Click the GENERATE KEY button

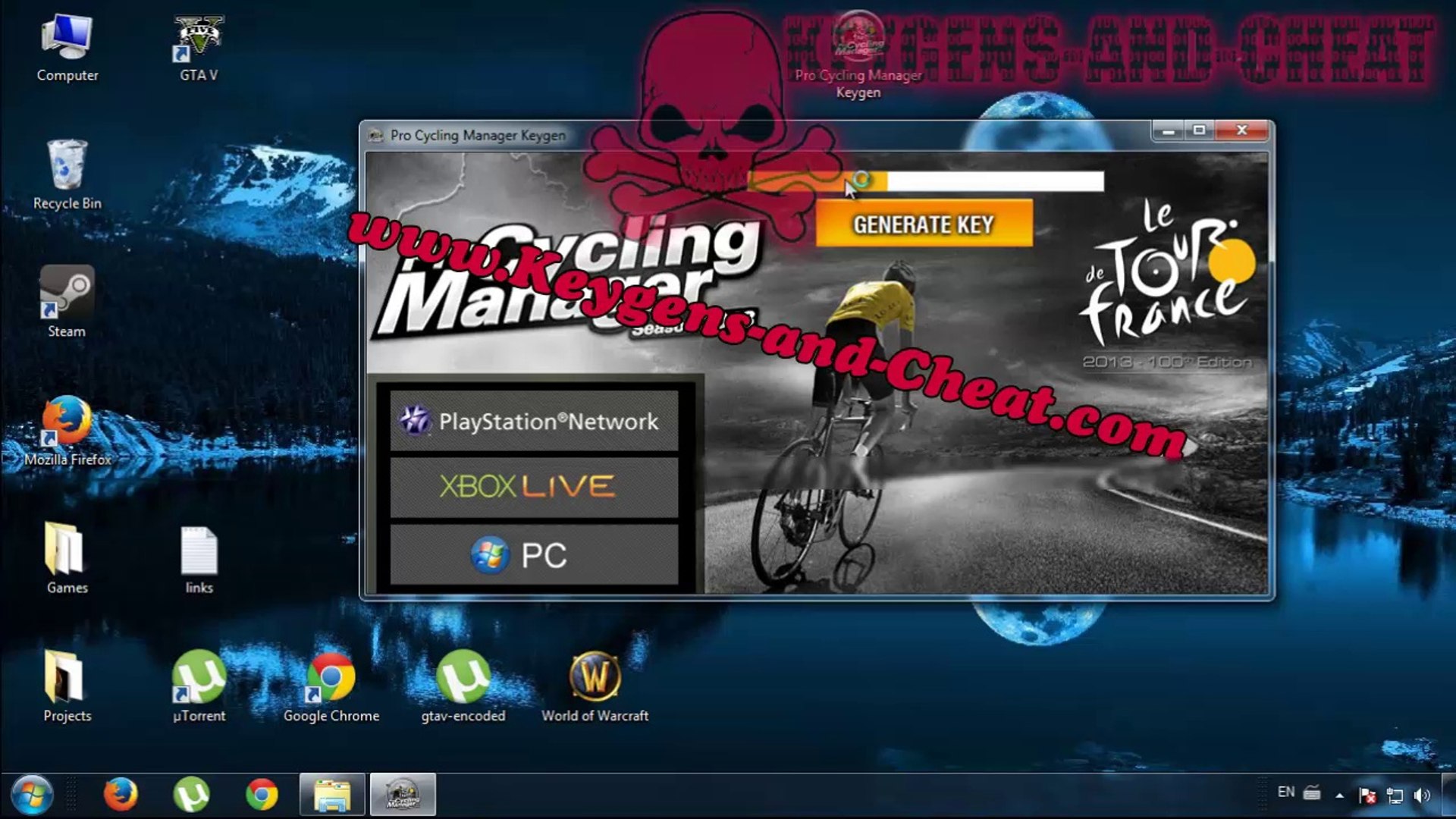(923, 224)
